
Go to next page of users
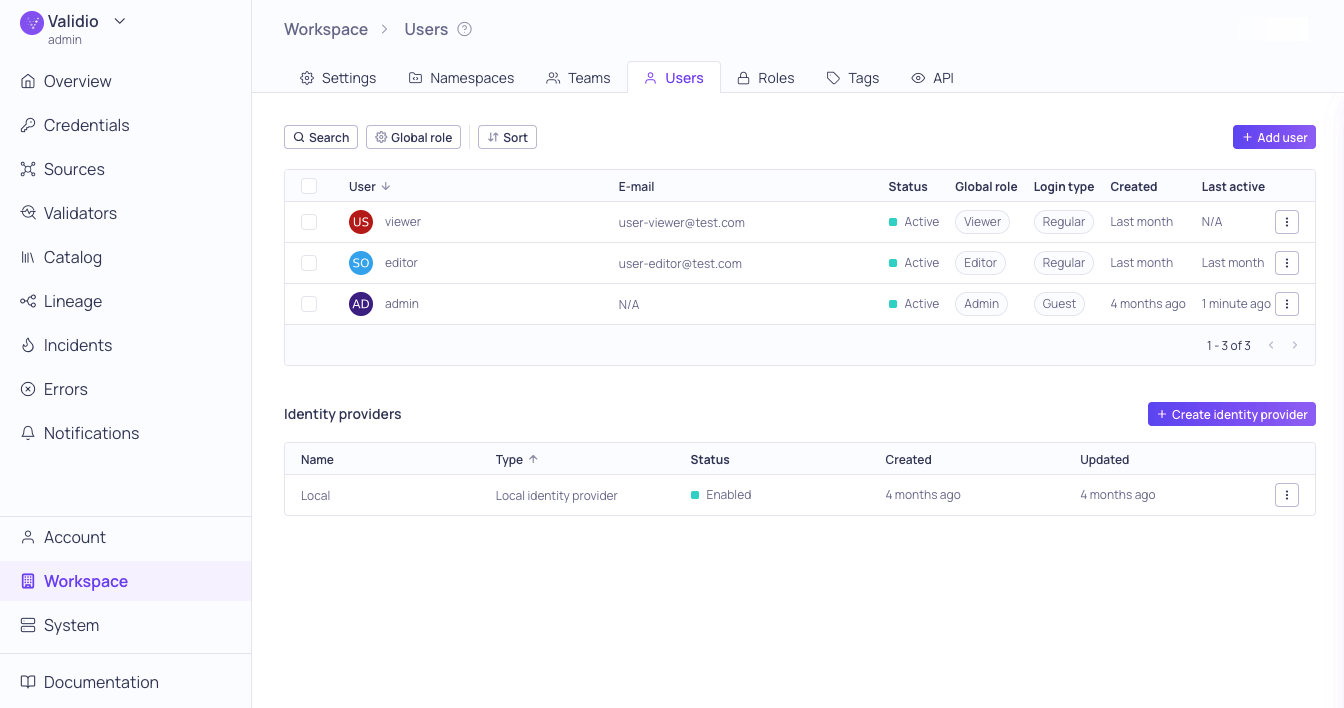pyautogui.click(x=1295, y=345)
